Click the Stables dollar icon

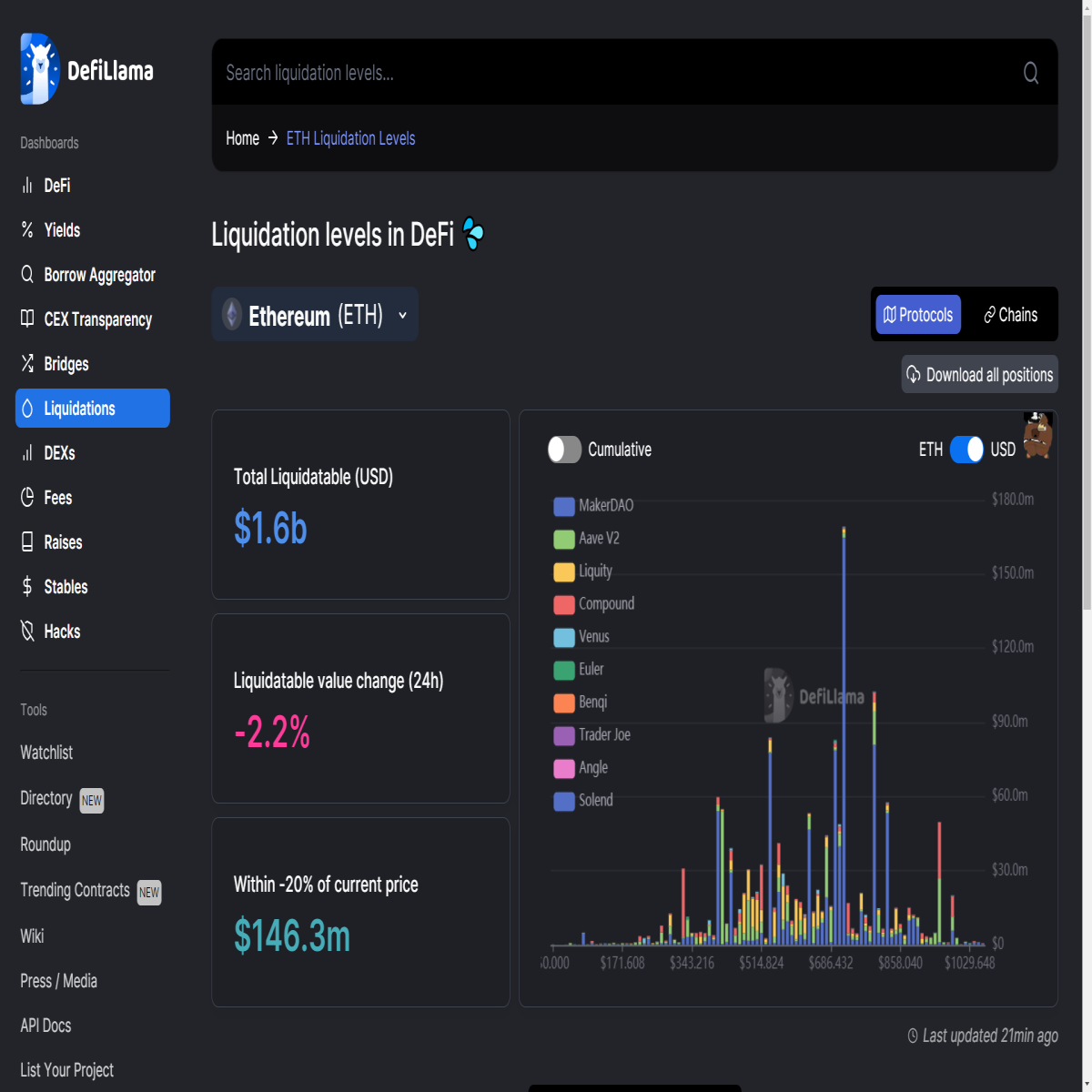click(27, 587)
